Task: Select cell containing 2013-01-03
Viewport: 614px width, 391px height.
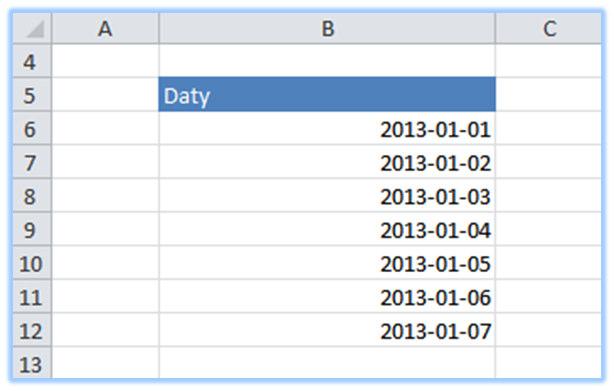Action: pyautogui.click(x=327, y=195)
